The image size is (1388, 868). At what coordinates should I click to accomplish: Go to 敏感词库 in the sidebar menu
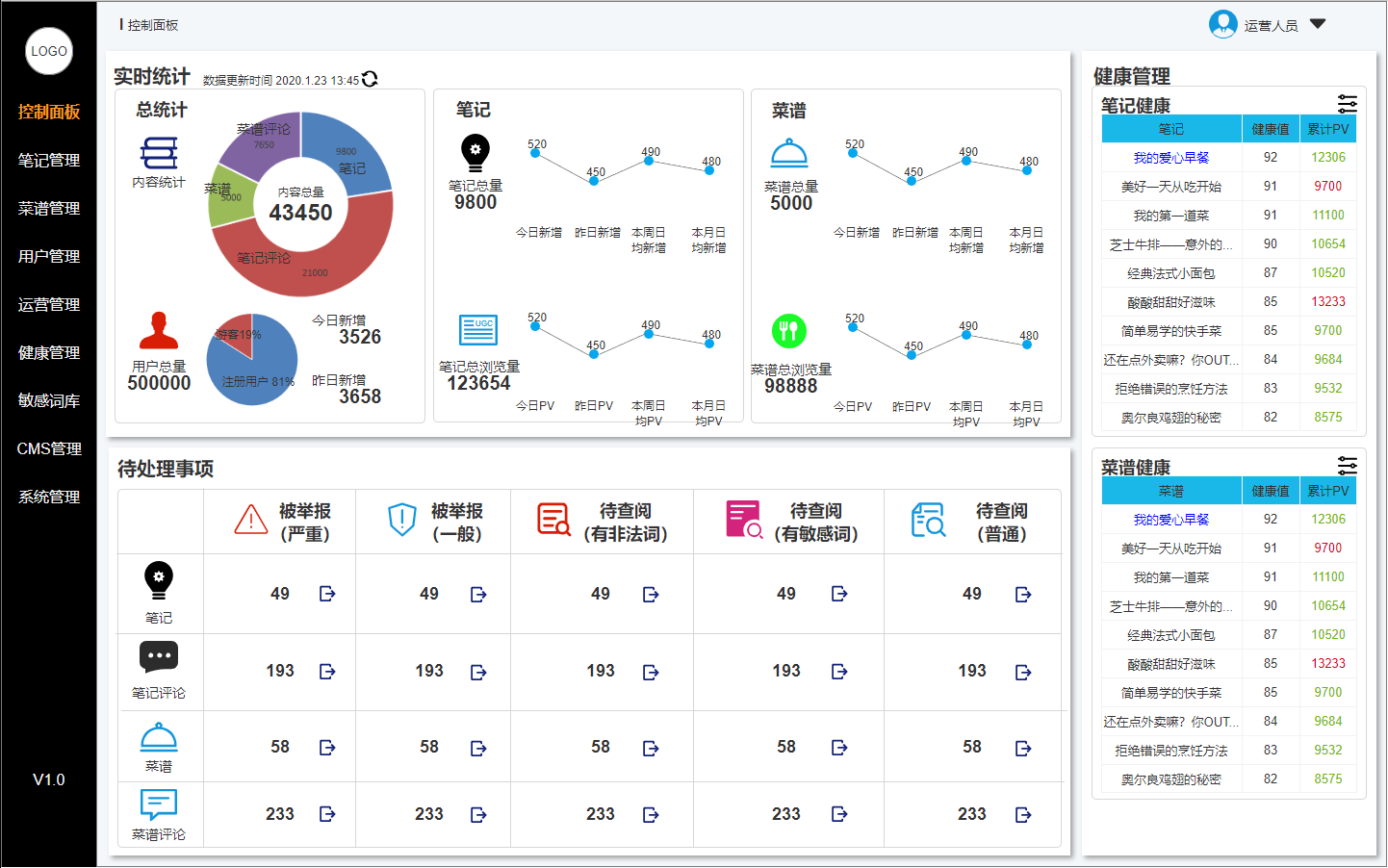pyautogui.click(x=49, y=401)
